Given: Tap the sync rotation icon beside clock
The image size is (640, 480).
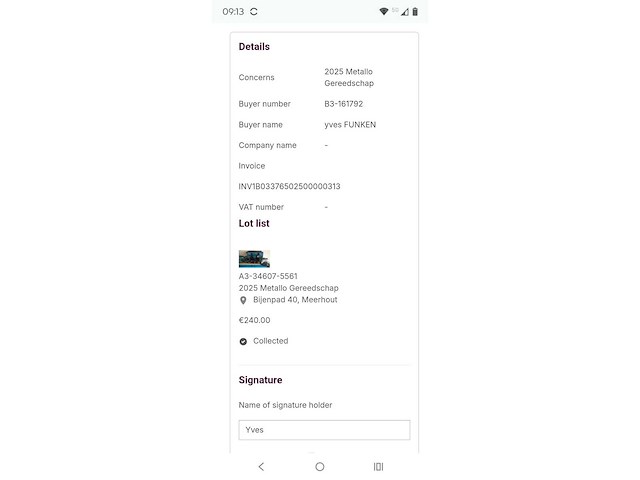Looking at the screenshot, I should (x=254, y=11).
